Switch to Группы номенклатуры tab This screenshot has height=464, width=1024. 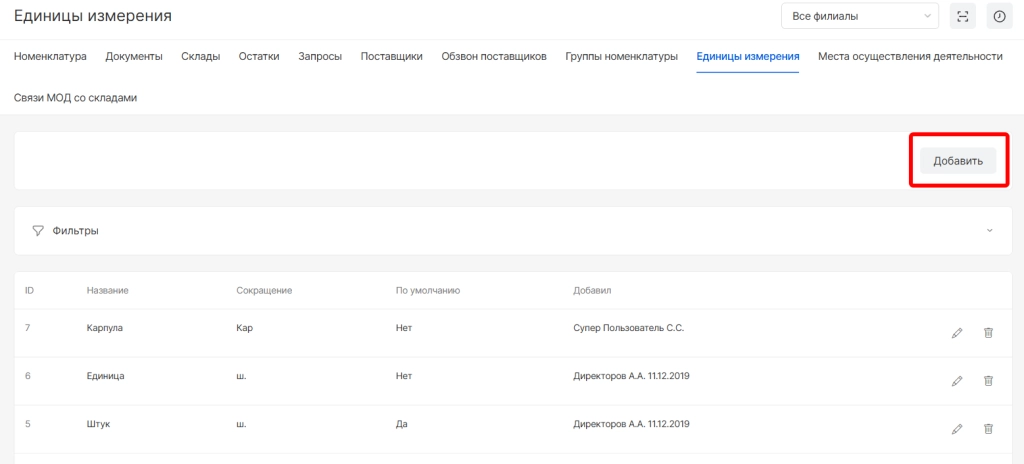pos(621,56)
